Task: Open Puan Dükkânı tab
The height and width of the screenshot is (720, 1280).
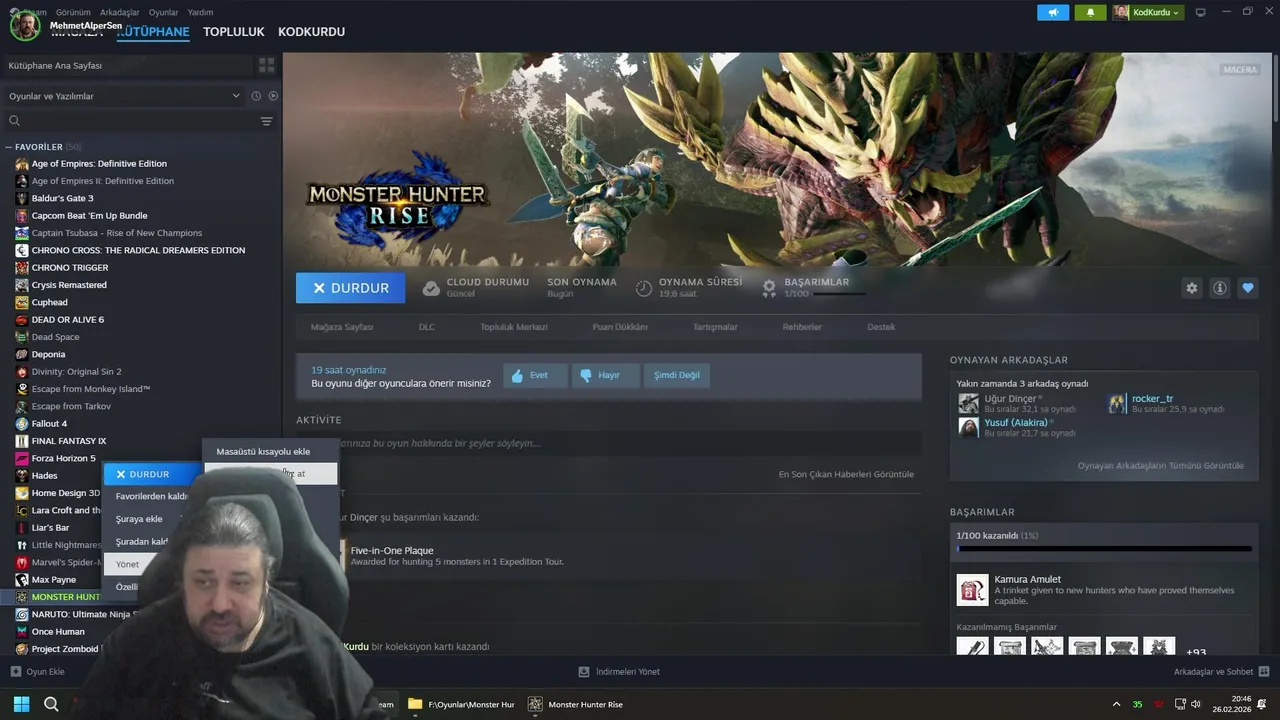Action: 620,327
